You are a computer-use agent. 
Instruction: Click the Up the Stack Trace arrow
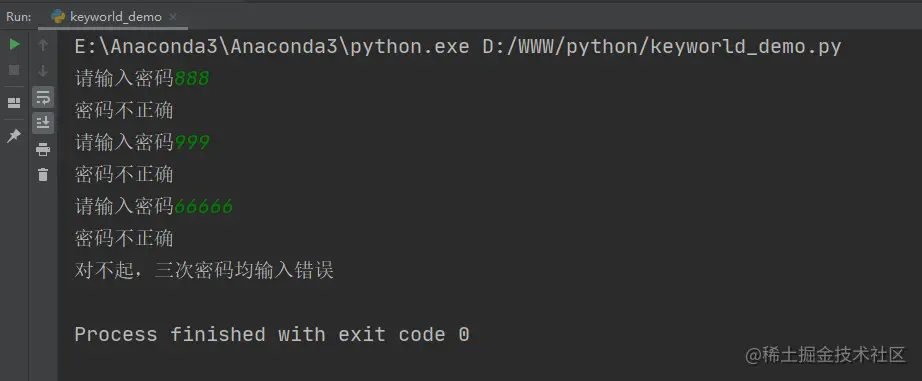pyautogui.click(x=43, y=45)
